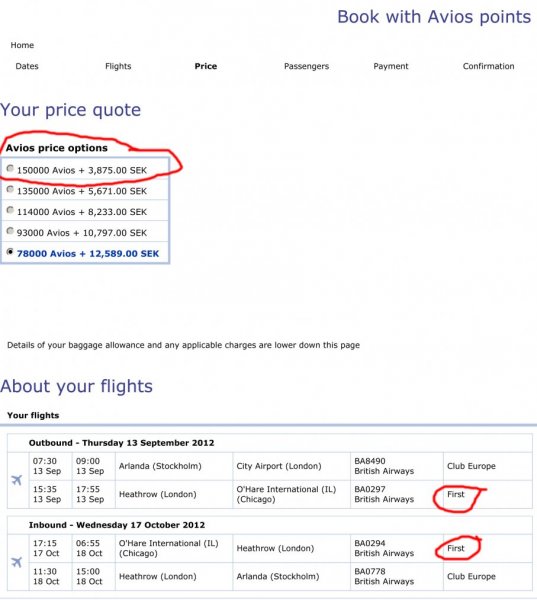Click the inbound flight airplane icon
This screenshot has width=537, height=600.
tap(16, 562)
